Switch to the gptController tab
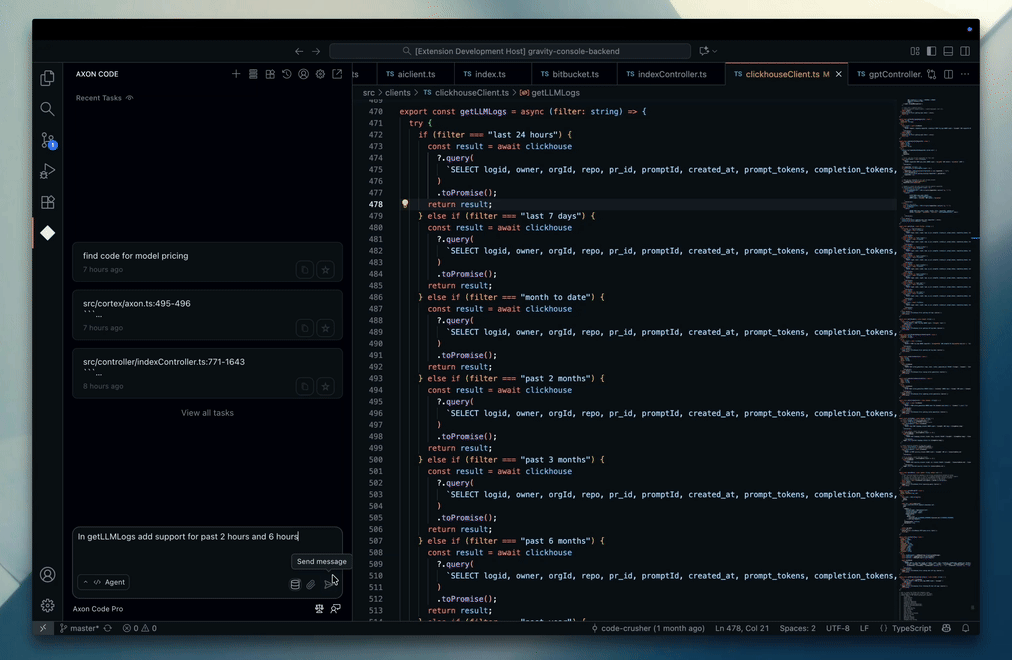The height and width of the screenshot is (660, 1012). 889,74
